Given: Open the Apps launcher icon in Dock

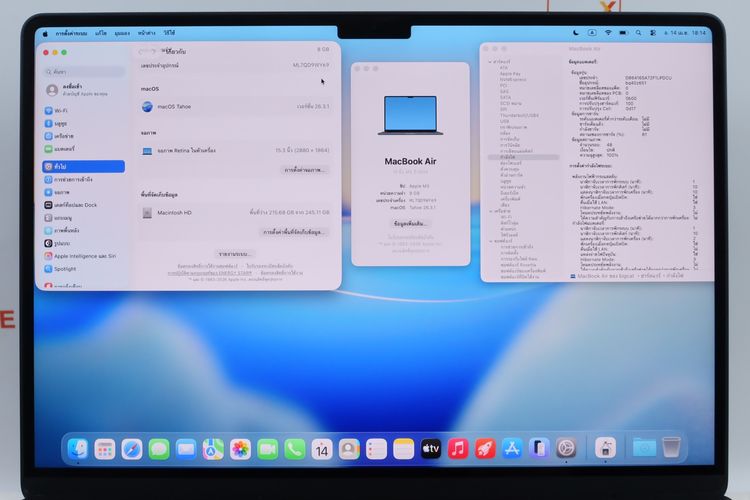Looking at the screenshot, I should tap(105, 449).
